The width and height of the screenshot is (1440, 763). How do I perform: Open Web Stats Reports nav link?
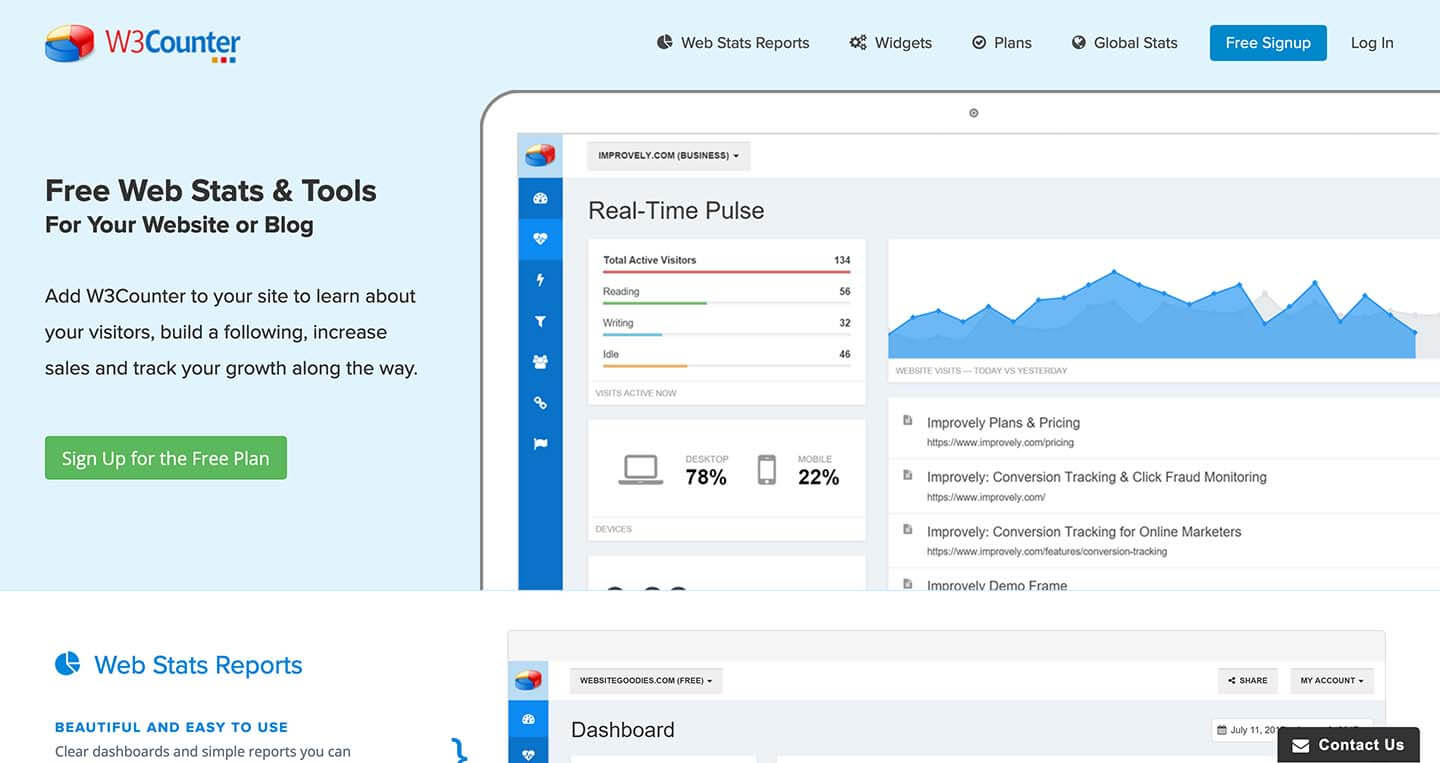tap(733, 43)
